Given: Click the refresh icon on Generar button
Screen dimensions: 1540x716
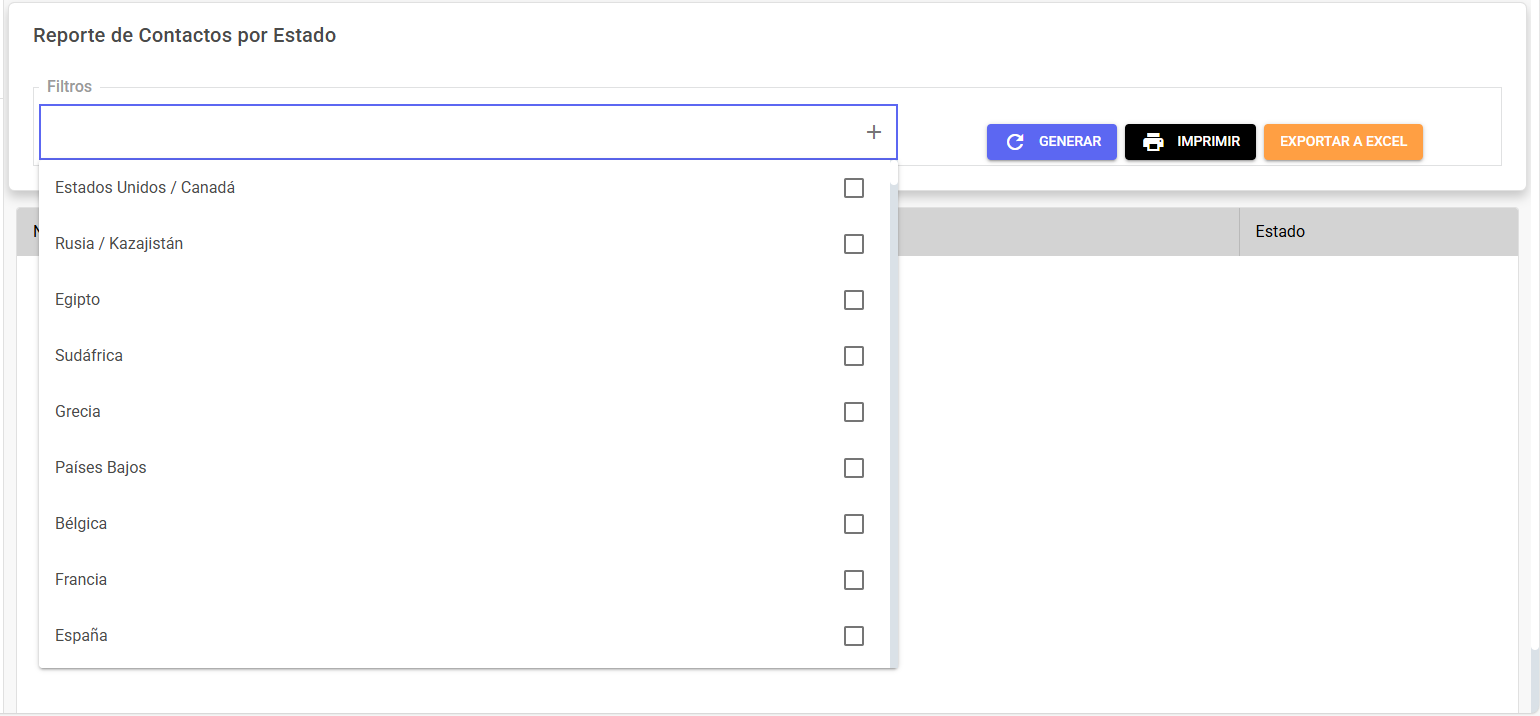Looking at the screenshot, I should 1014,142.
